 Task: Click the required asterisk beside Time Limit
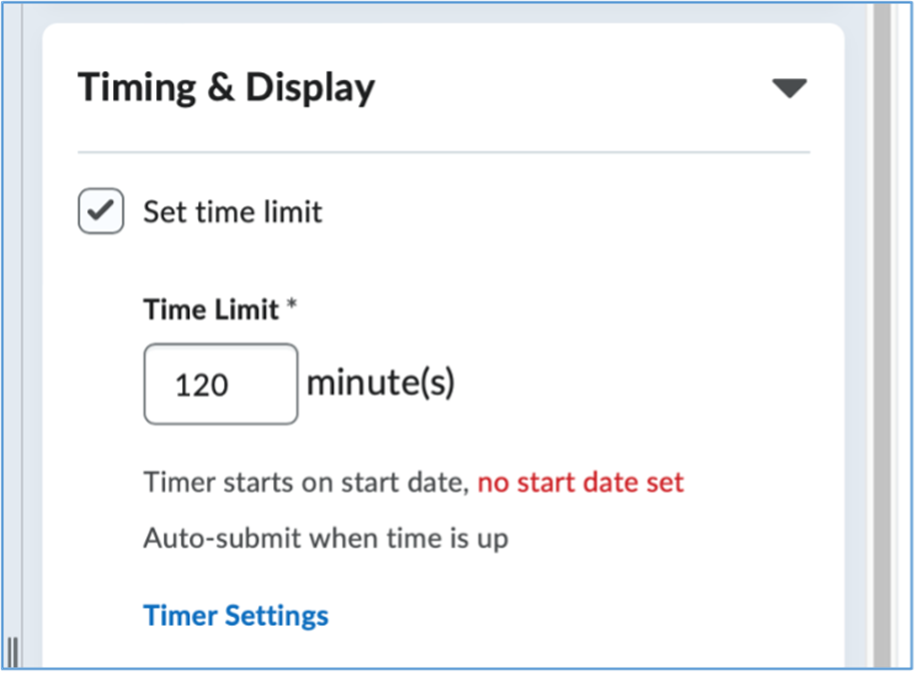[x=292, y=307]
